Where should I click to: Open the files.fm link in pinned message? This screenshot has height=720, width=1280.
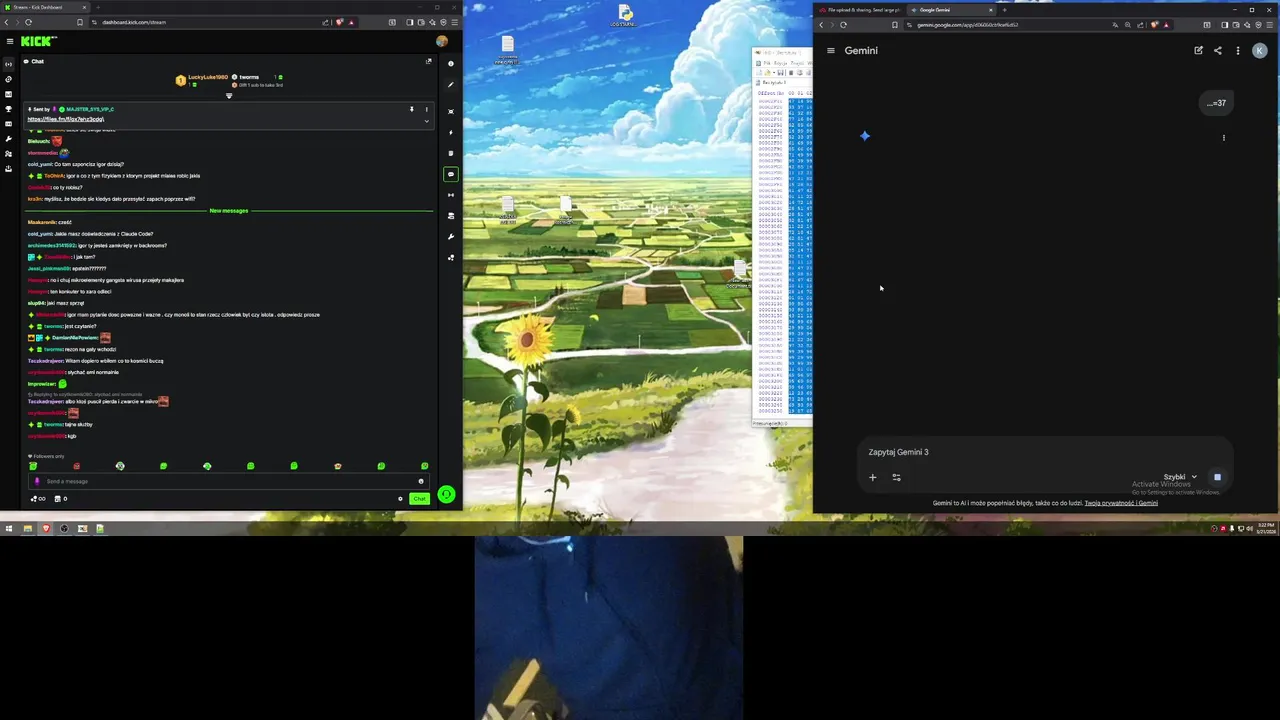click(x=65, y=119)
